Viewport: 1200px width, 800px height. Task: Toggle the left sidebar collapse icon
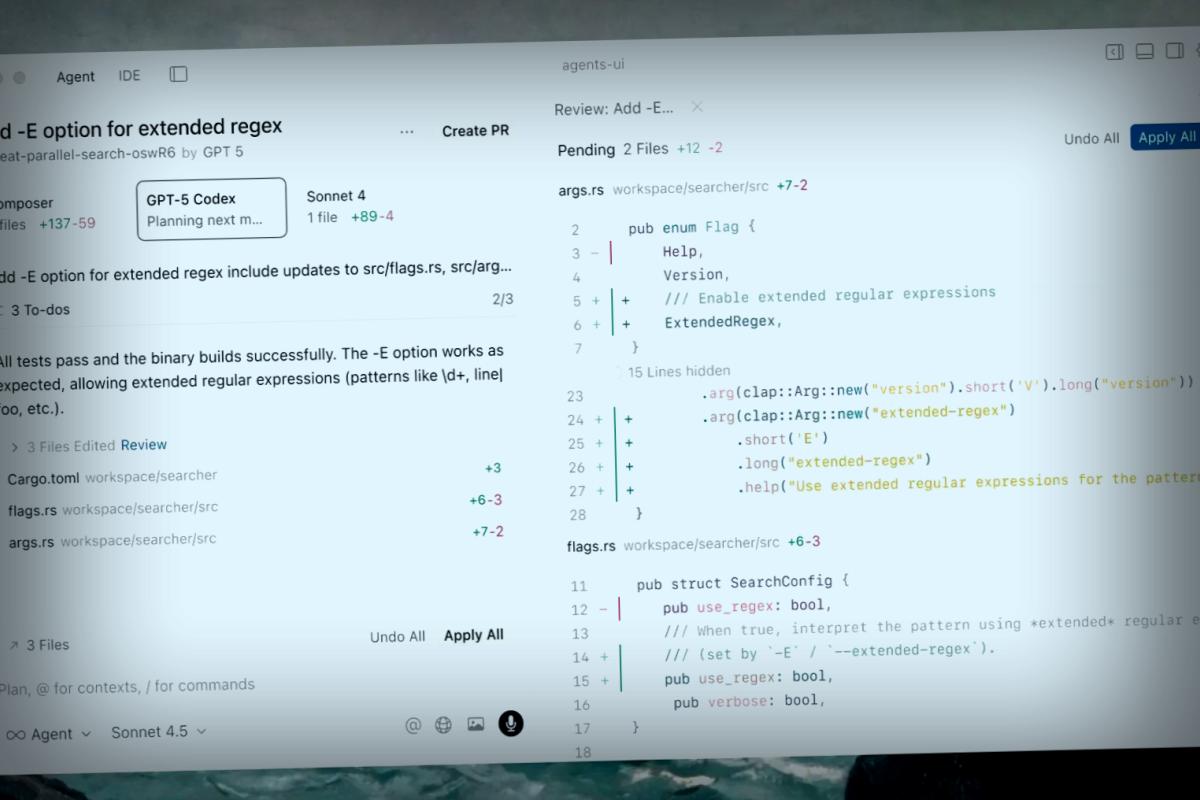(1114, 52)
